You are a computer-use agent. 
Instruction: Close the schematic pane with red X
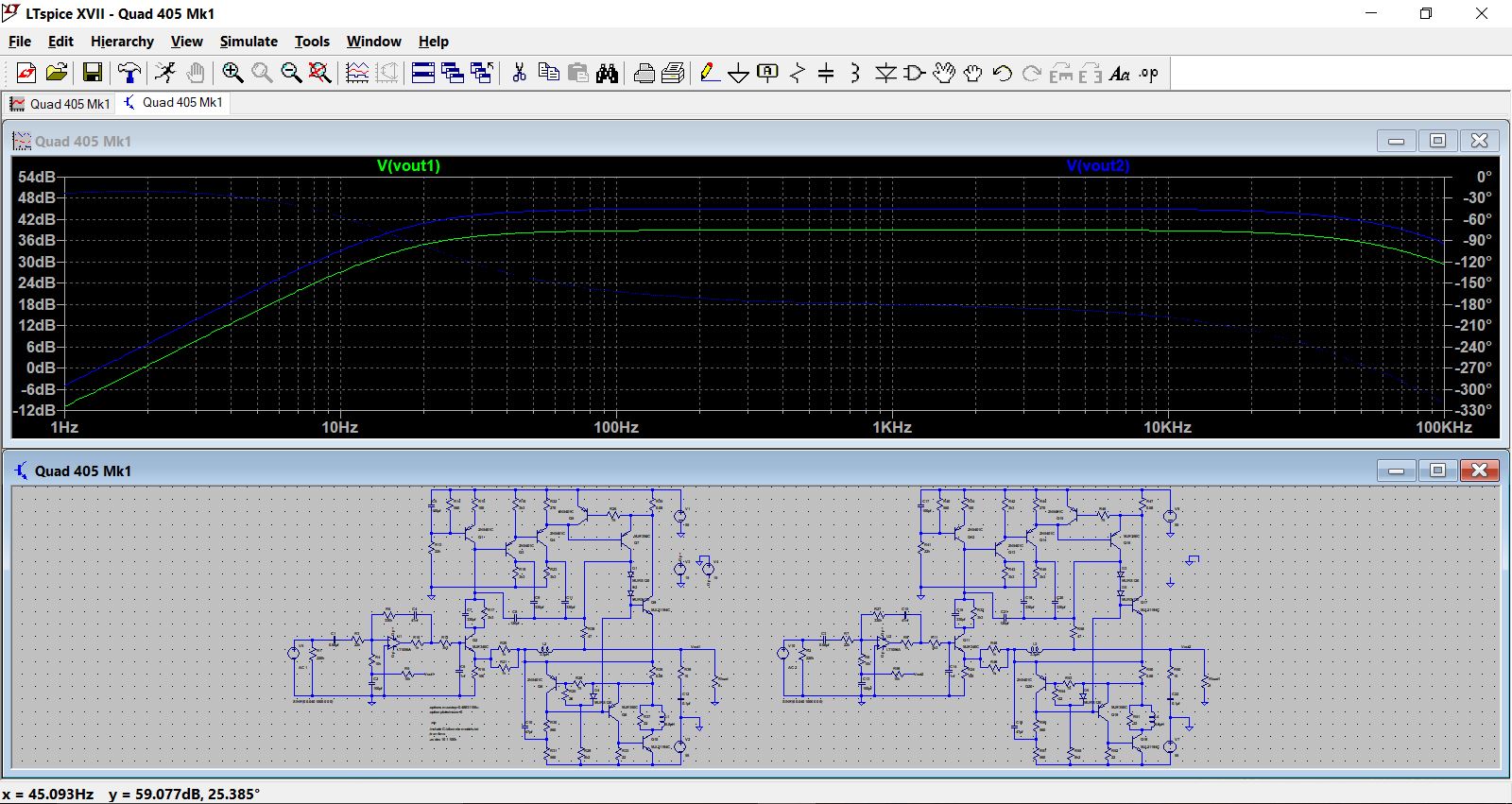[1480, 470]
